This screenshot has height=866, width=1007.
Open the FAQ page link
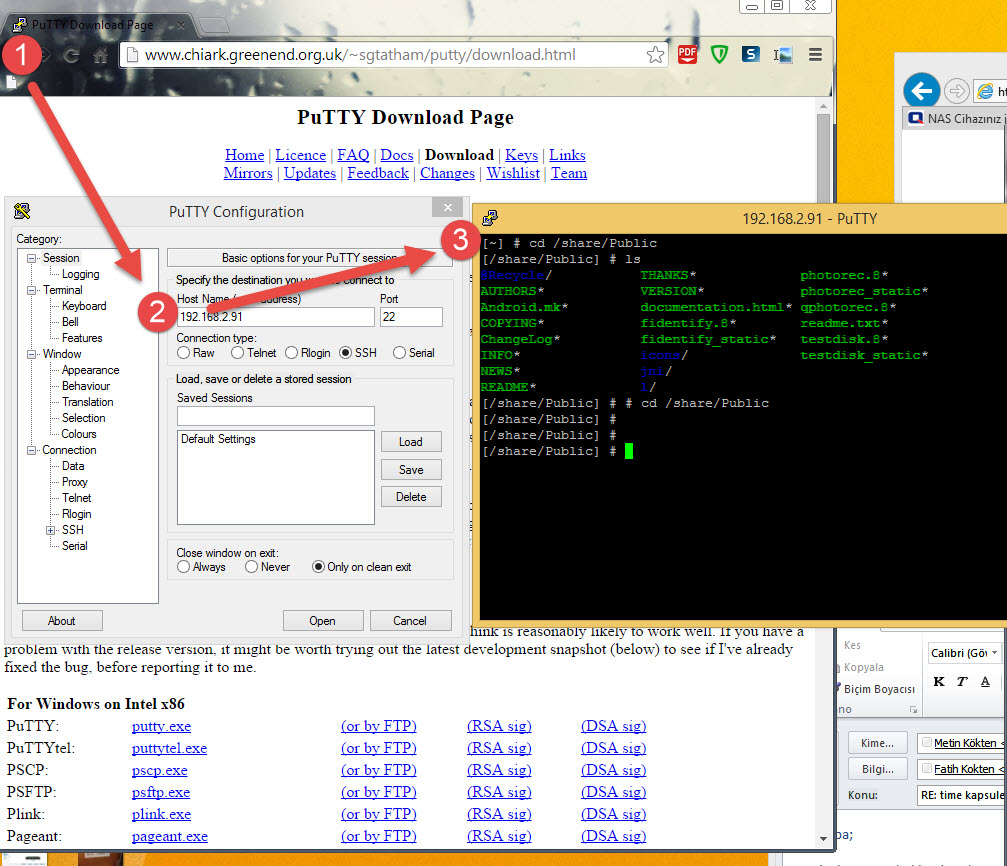tap(353, 155)
